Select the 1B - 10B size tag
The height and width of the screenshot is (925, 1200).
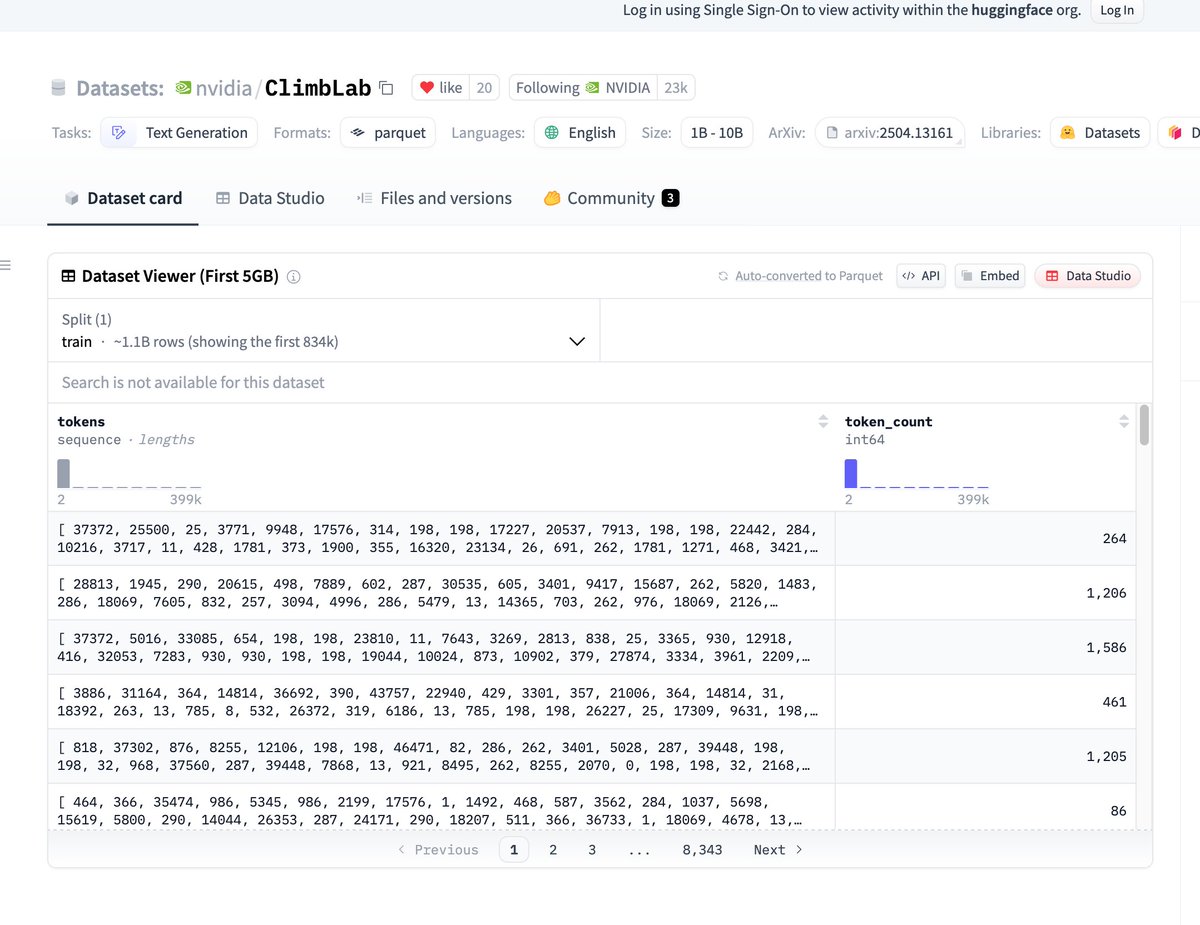coord(717,133)
